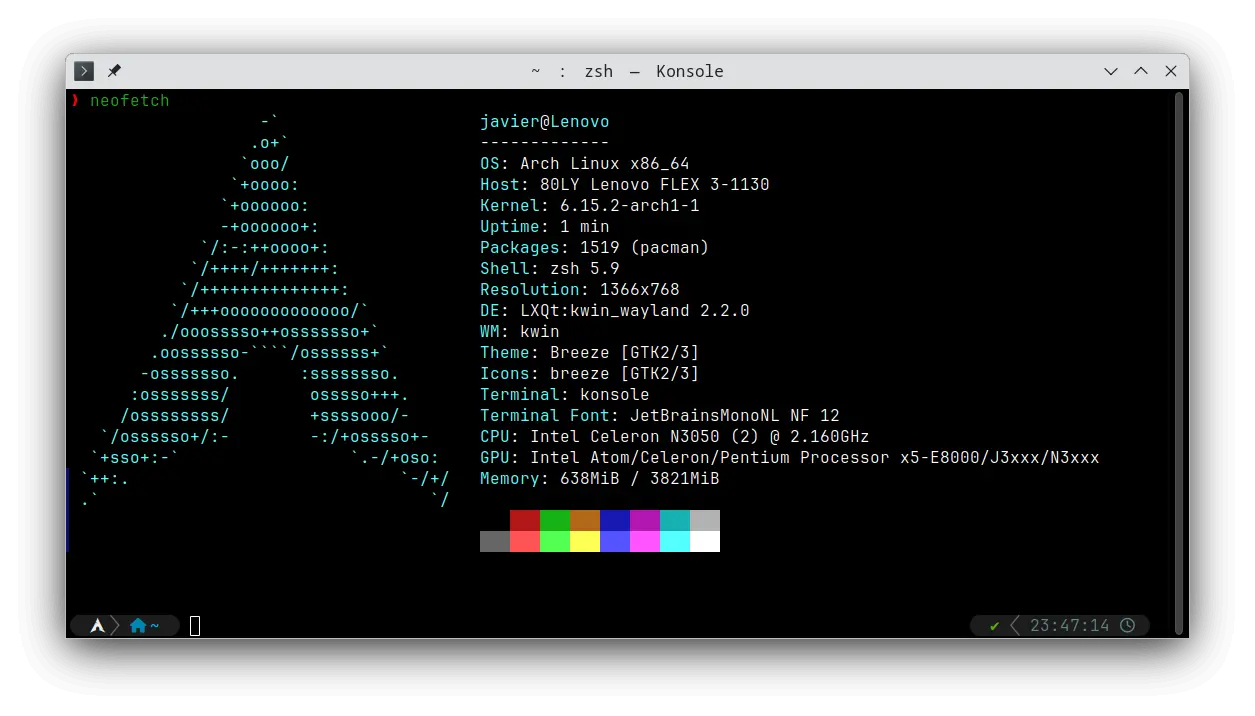Click the green checkmark status icon

click(x=994, y=626)
